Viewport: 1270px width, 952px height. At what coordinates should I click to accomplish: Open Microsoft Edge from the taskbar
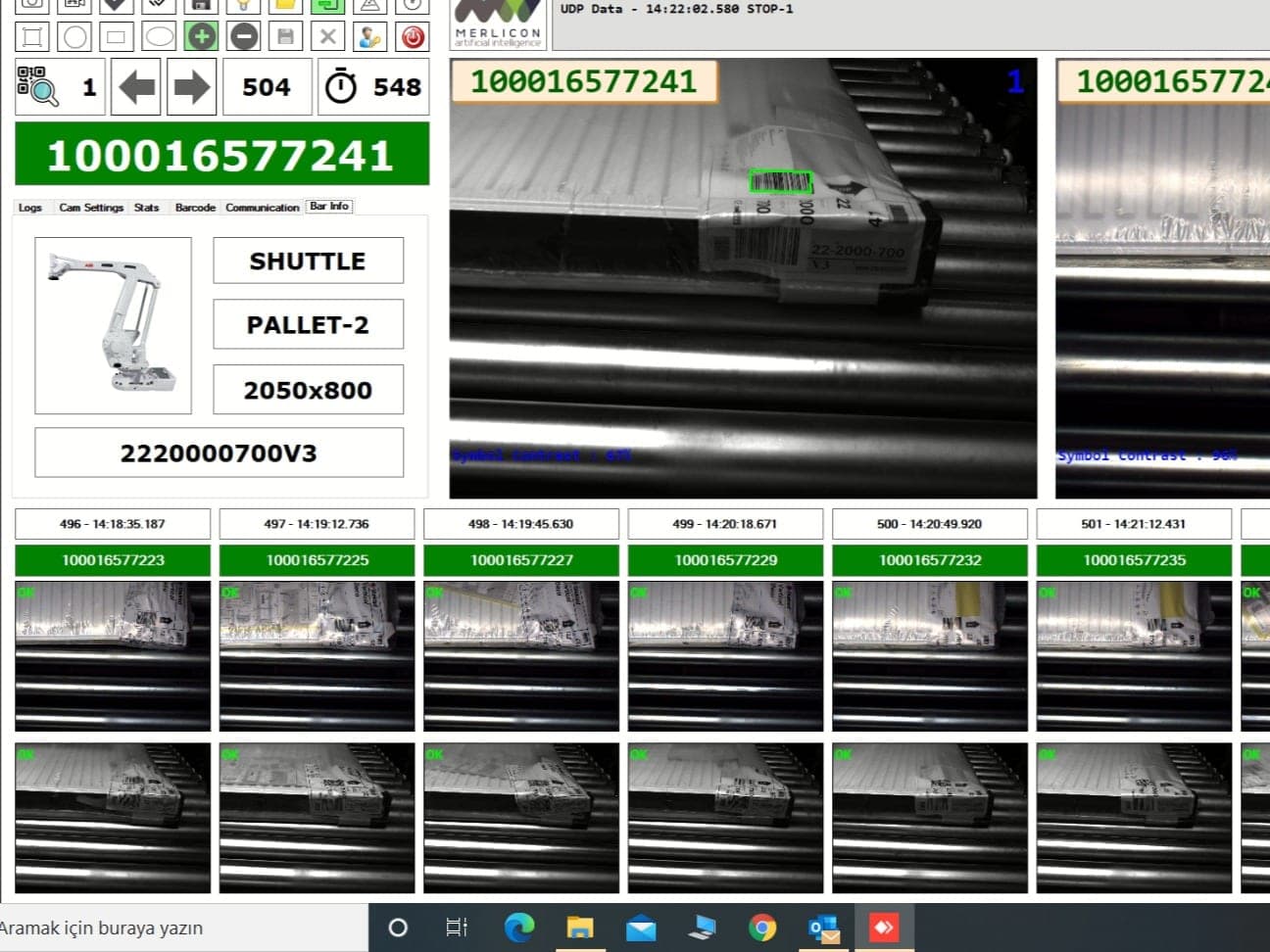coord(518,928)
